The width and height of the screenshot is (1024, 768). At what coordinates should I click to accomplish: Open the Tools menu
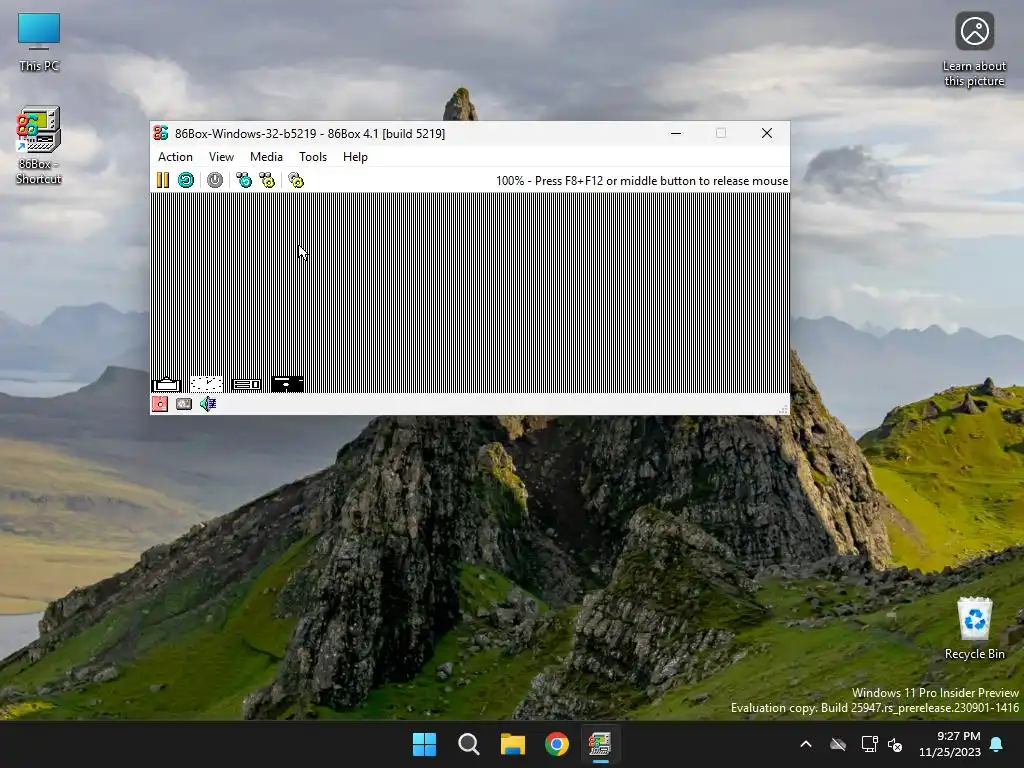313,157
